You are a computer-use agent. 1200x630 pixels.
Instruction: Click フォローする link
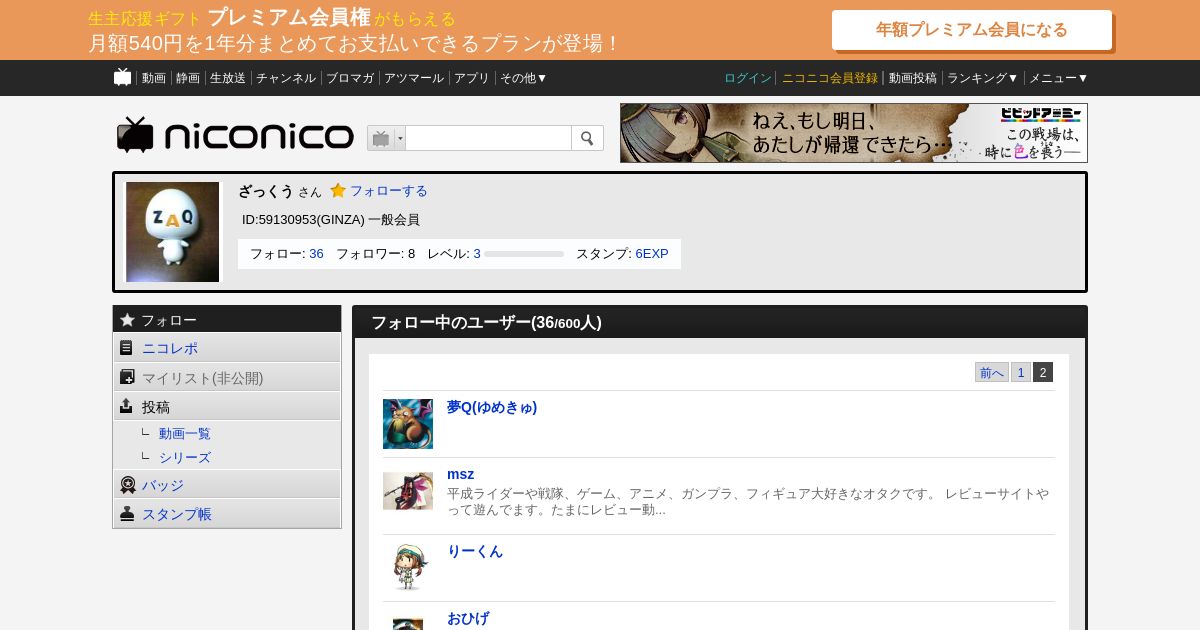coord(388,190)
